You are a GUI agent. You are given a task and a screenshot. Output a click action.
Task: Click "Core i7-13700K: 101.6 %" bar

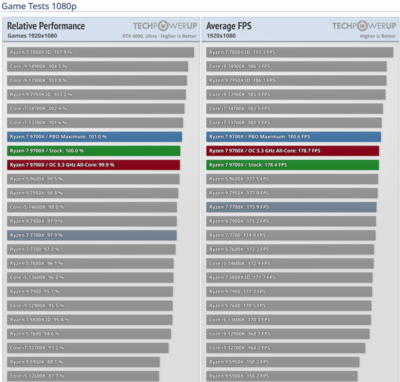(95, 123)
